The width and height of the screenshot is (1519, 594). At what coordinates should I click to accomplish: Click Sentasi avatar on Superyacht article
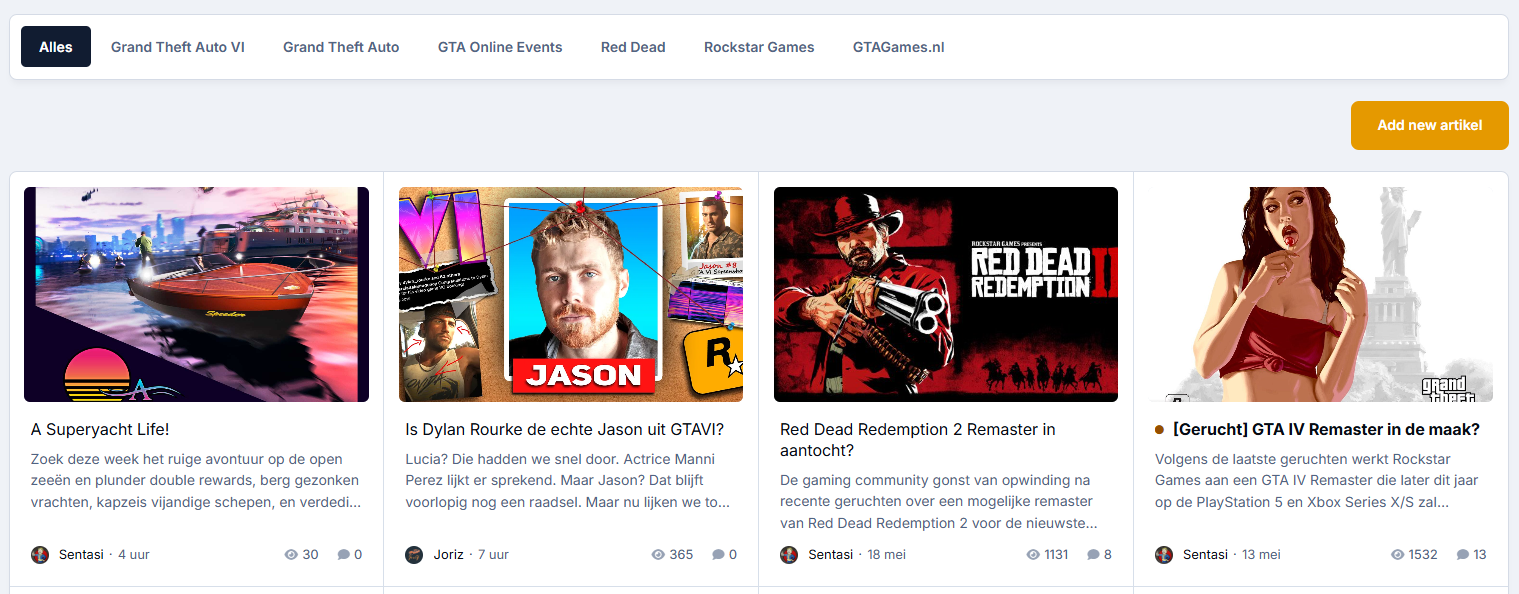[40, 554]
